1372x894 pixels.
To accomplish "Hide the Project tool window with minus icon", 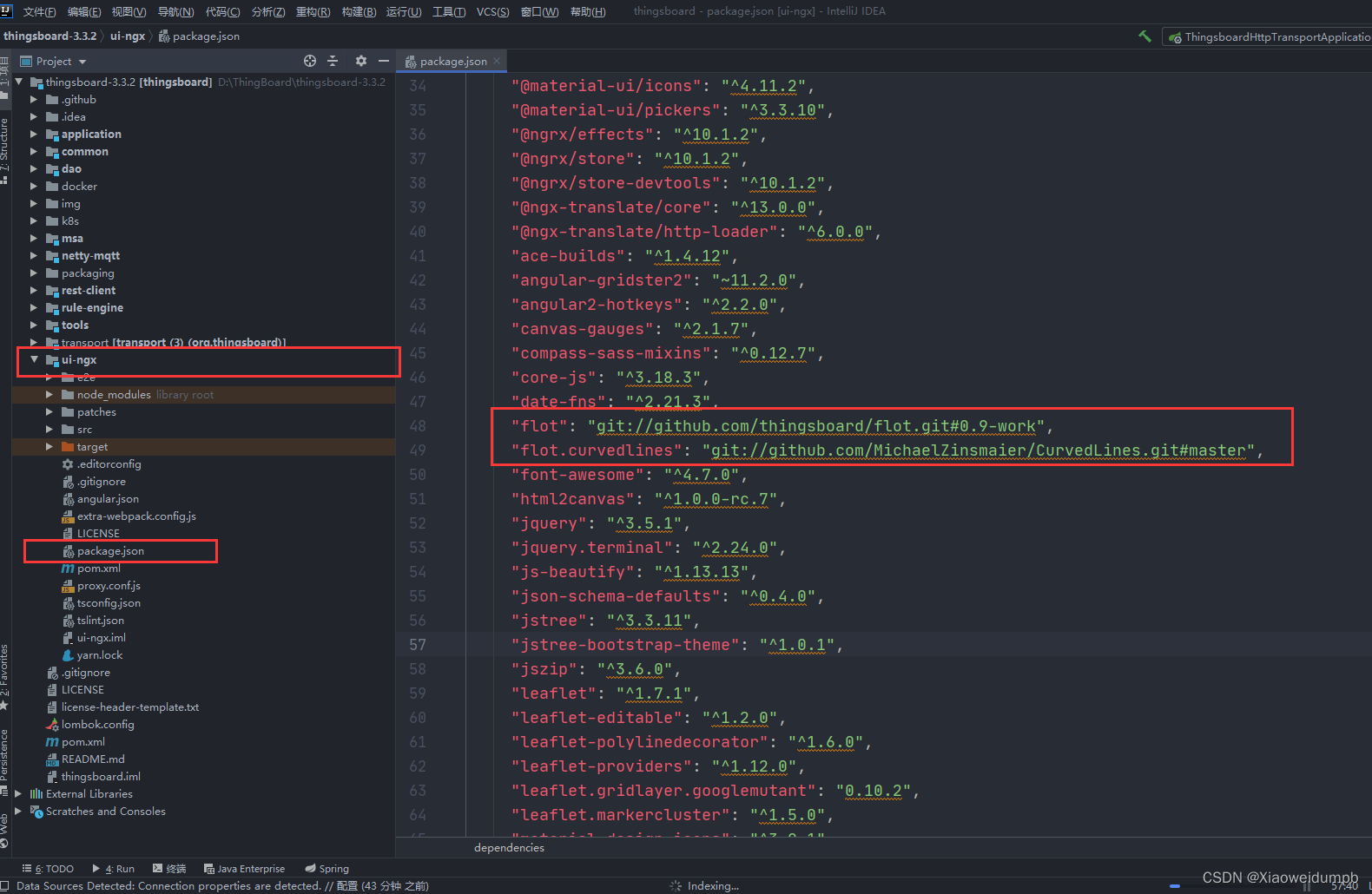I will [x=384, y=61].
